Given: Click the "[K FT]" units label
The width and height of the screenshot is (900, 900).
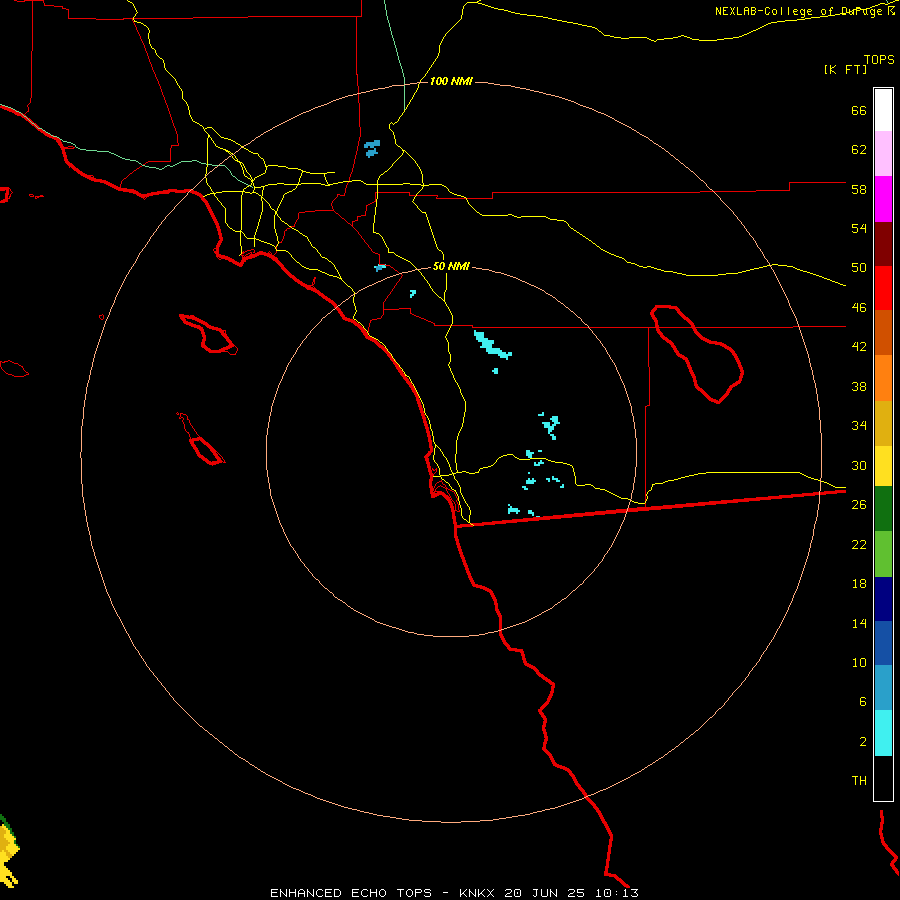Looking at the screenshot, I should (845, 69).
